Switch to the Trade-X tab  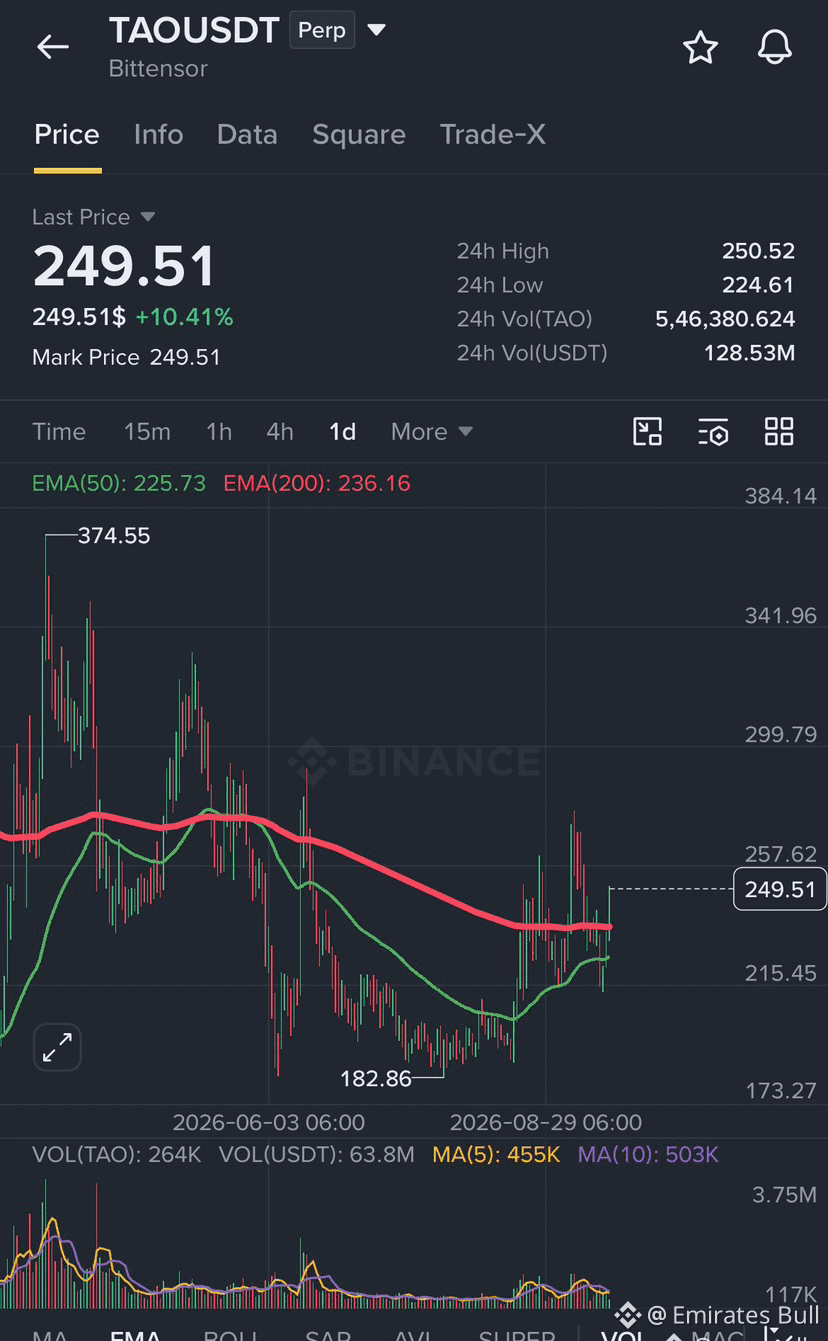493,134
